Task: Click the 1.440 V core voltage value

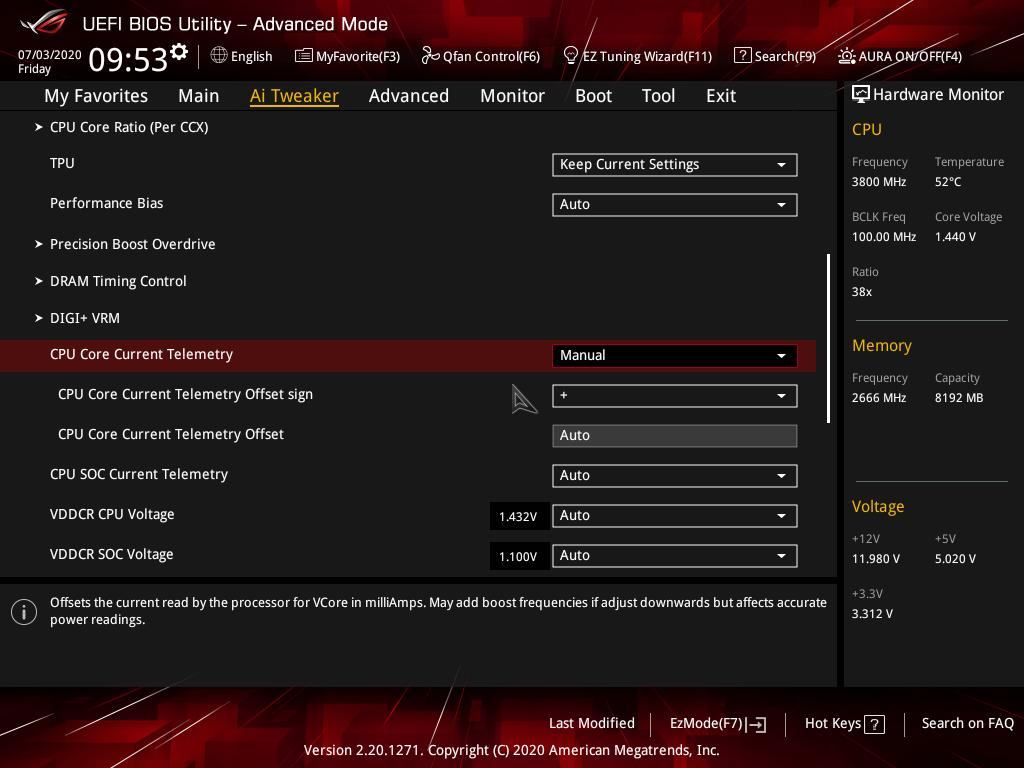Action: pyautogui.click(x=955, y=236)
